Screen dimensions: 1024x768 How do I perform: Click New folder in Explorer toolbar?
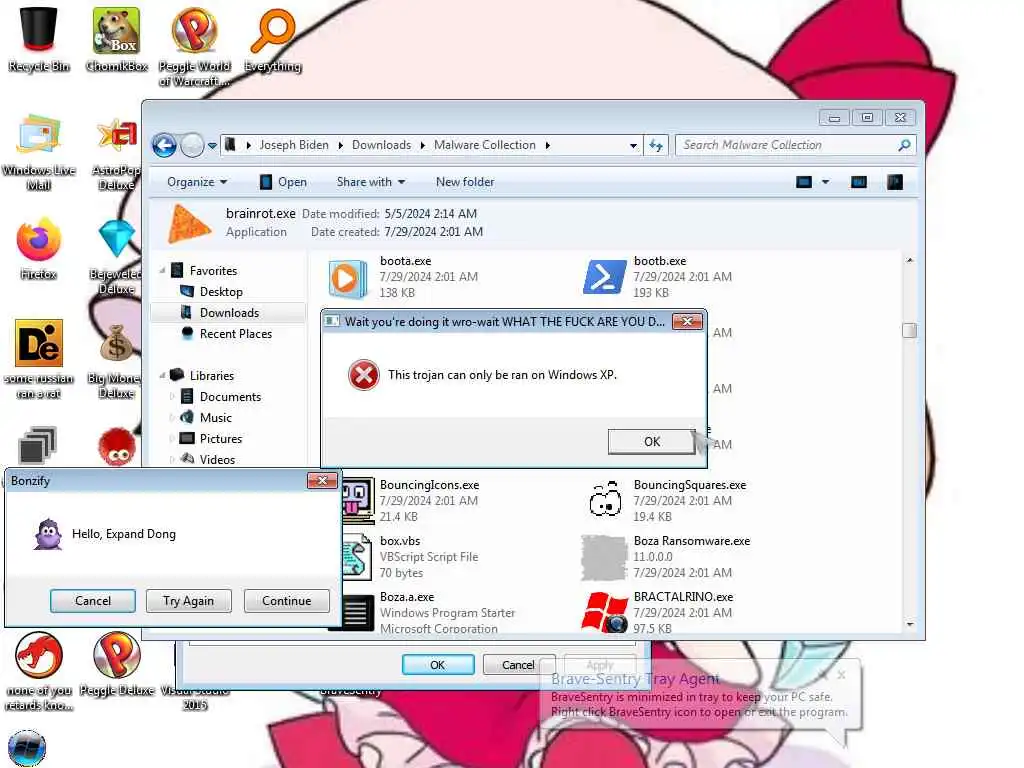[x=465, y=182]
